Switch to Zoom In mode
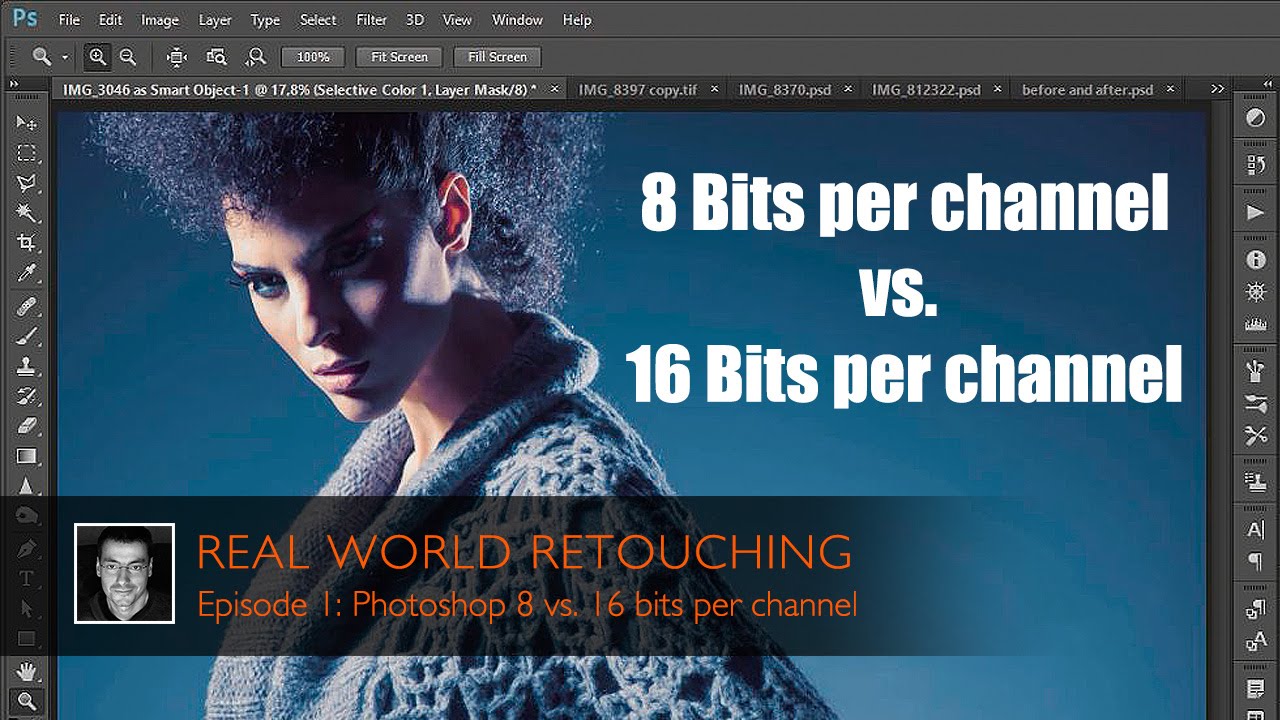The width and height of the screenshot is (1280, 720). [98, 57]
